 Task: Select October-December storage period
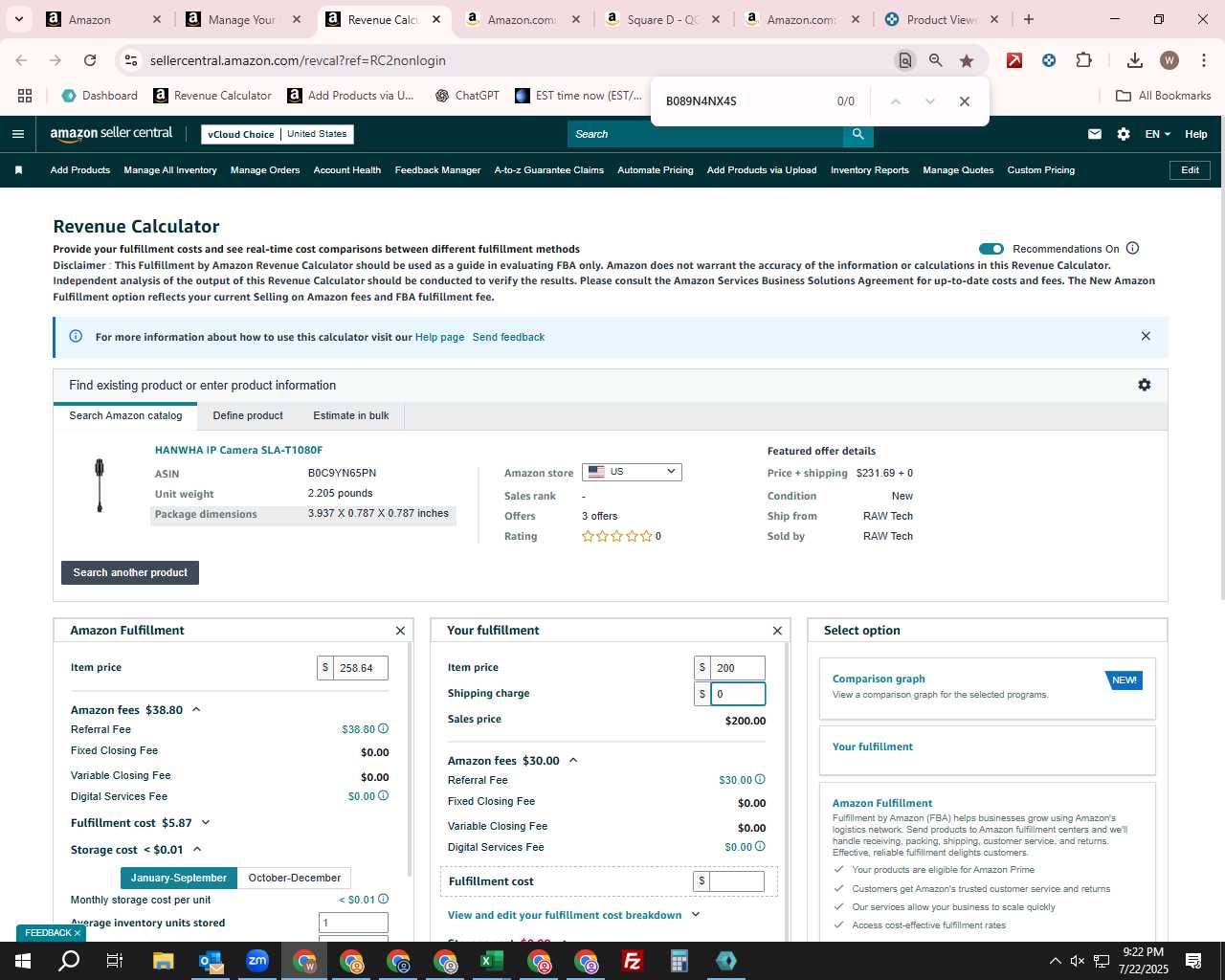click(294, 878)
